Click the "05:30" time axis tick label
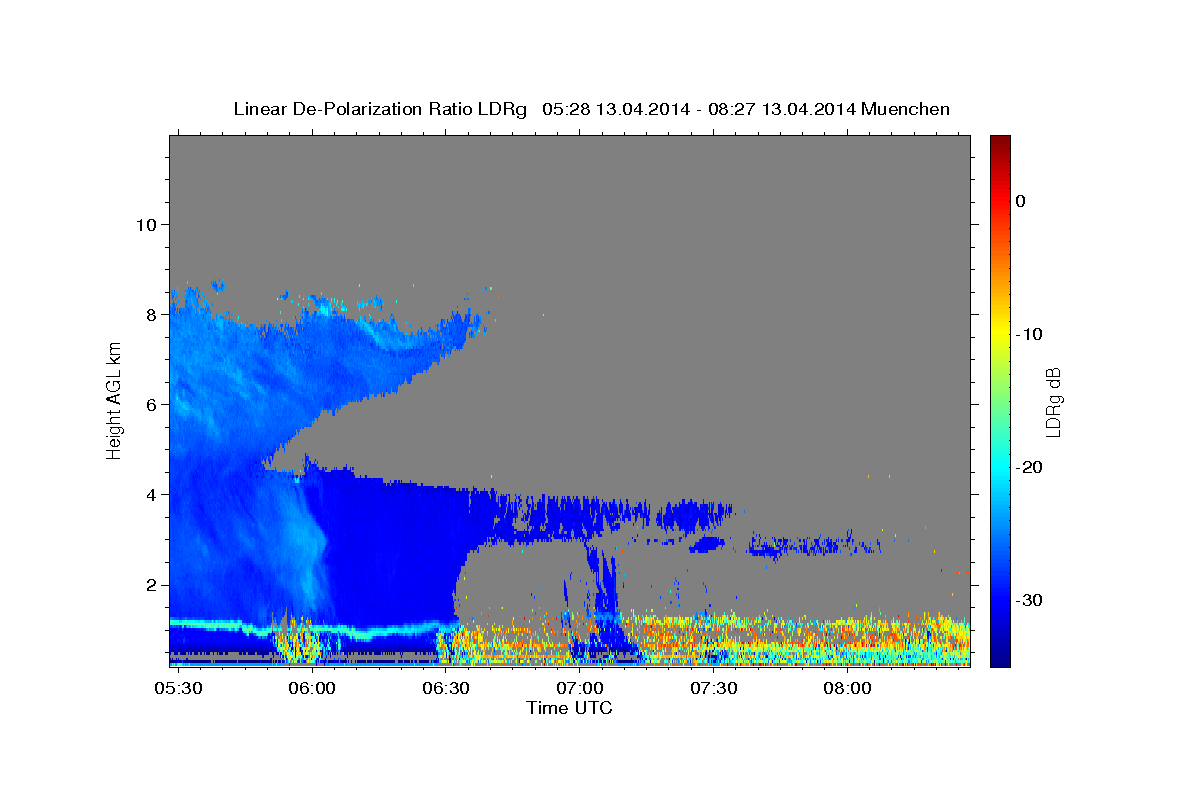This screenshot has width=1200, height=800. 178,689
